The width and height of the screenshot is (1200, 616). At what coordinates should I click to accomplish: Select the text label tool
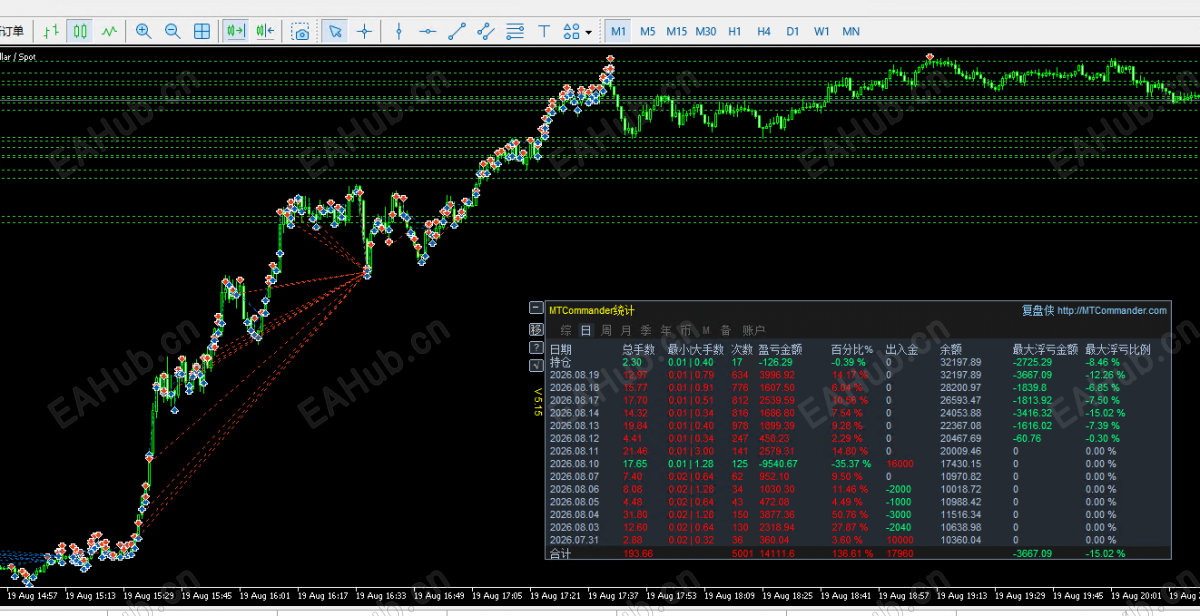(544, 31)
